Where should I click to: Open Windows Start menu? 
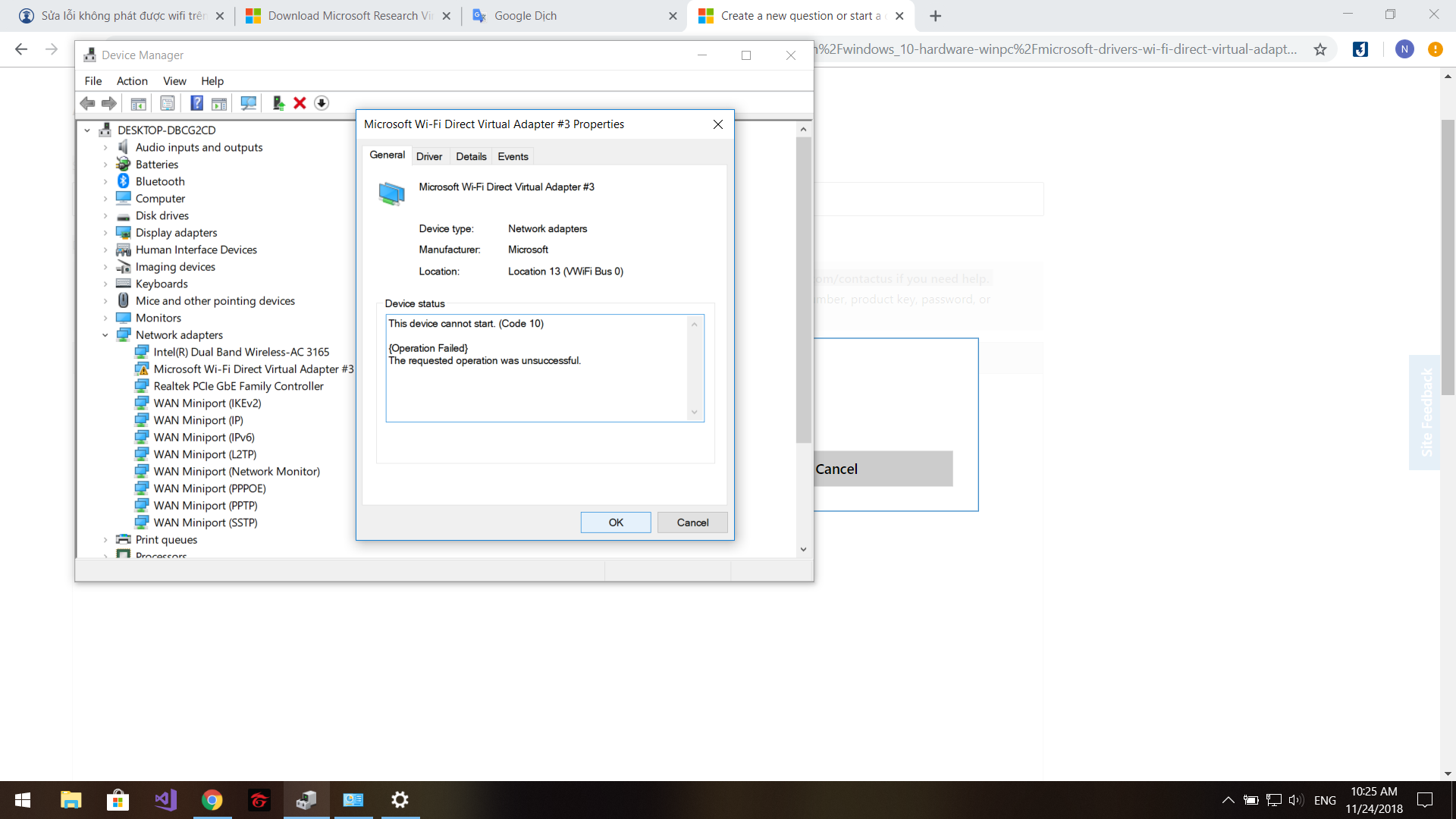23,800
